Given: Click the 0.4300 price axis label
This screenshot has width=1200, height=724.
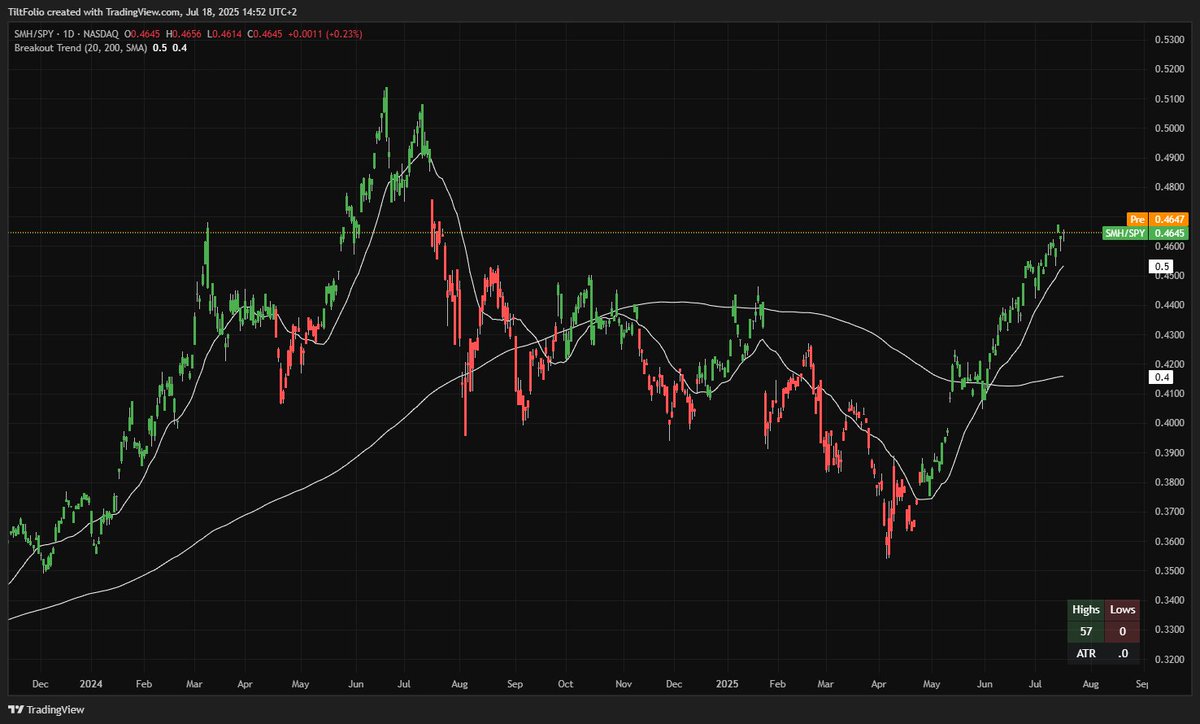Looking at the screenshot, I should coord(1169,335).
